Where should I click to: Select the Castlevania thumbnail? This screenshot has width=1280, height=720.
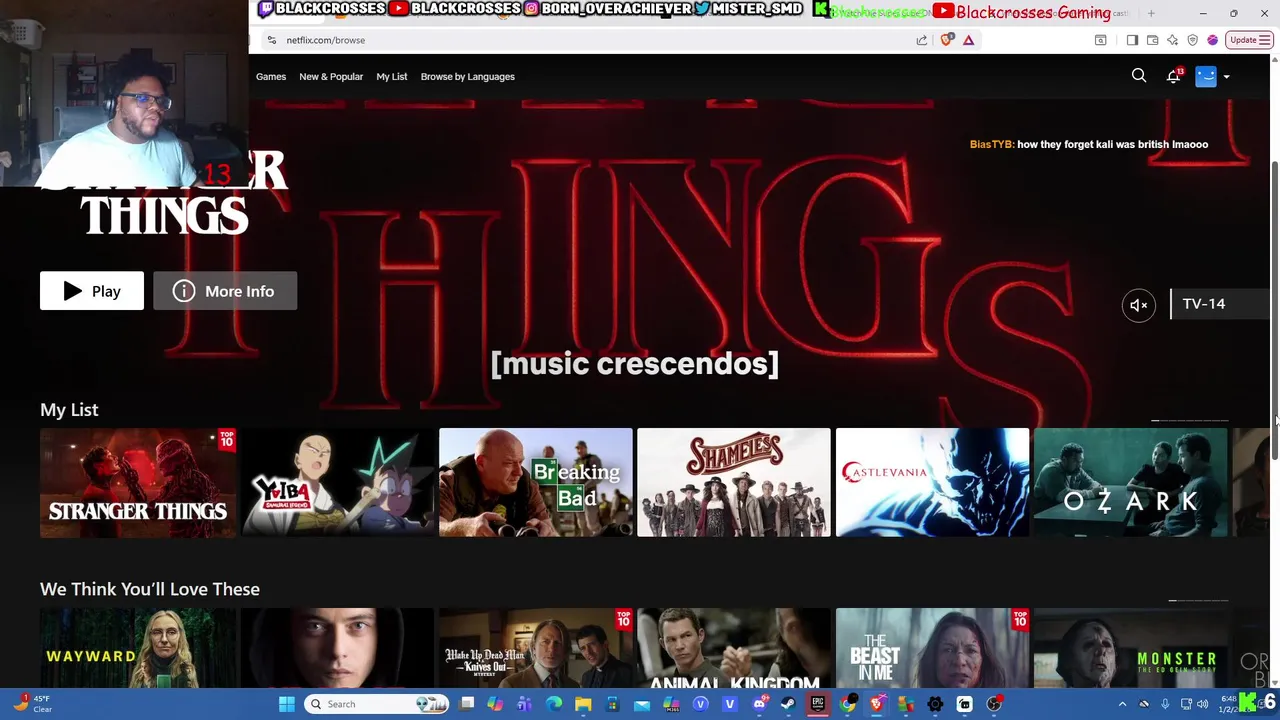pyautogui.click(x=932, y=483)
